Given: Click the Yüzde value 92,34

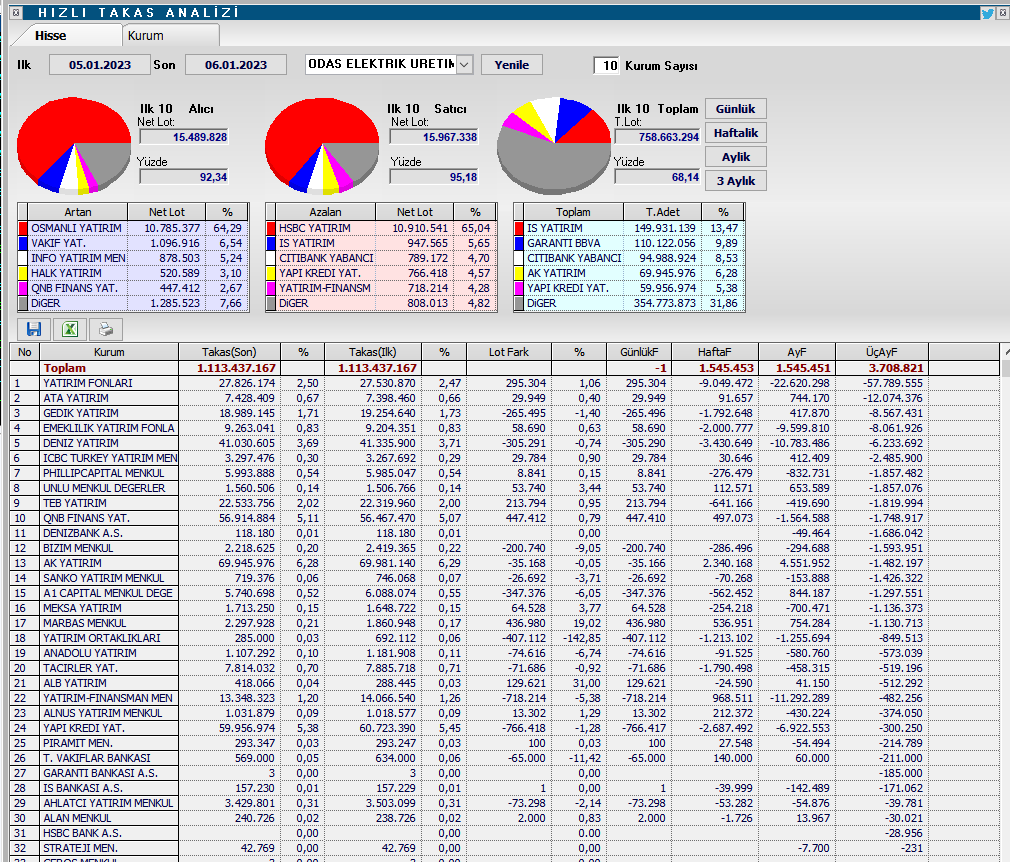Looking at the screenshot, I should 184,177.
